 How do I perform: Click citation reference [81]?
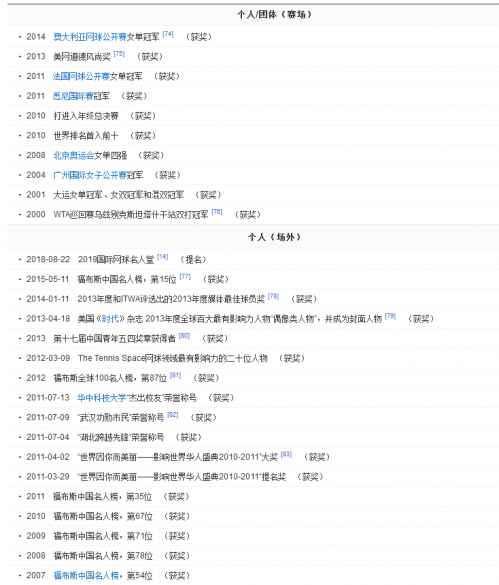tap(175, 375)
